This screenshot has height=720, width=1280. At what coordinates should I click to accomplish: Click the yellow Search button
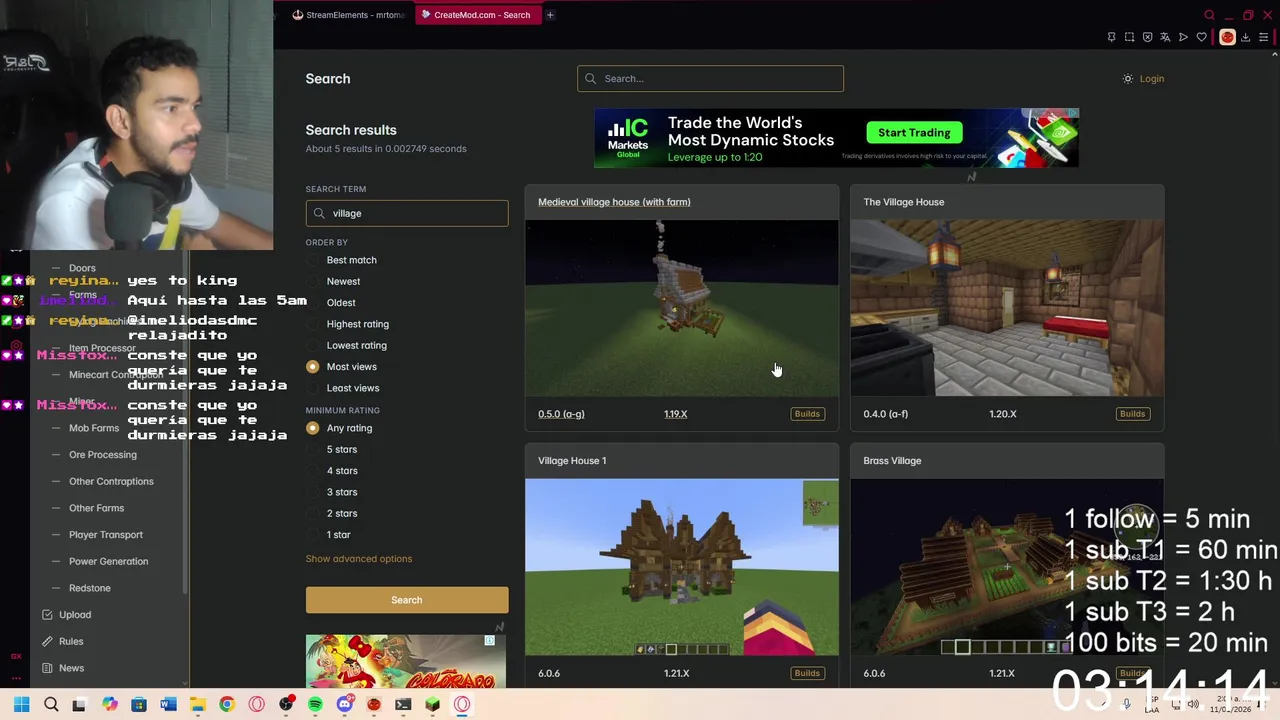coord(407,600)
